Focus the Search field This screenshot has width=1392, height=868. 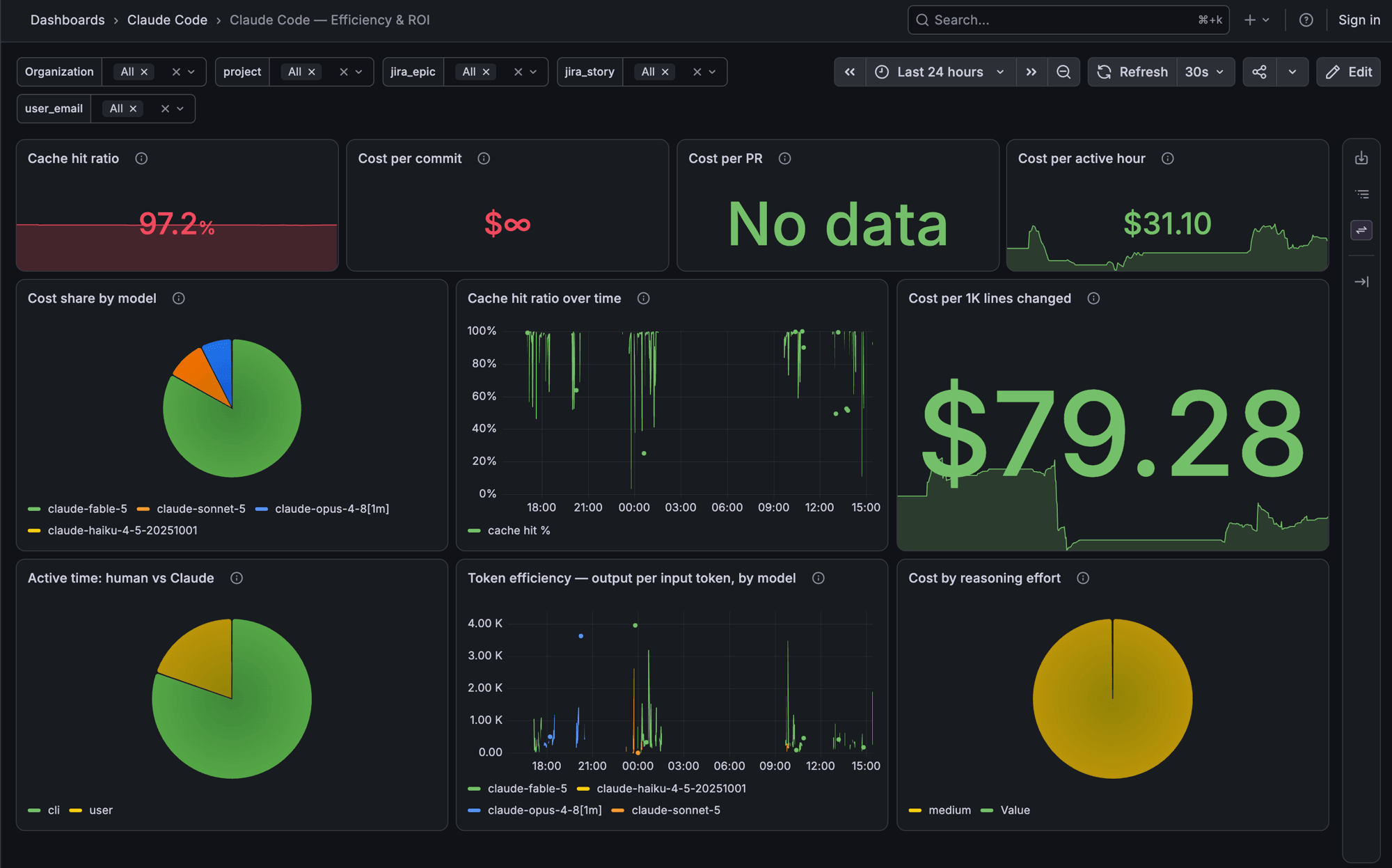point(1068,20)
